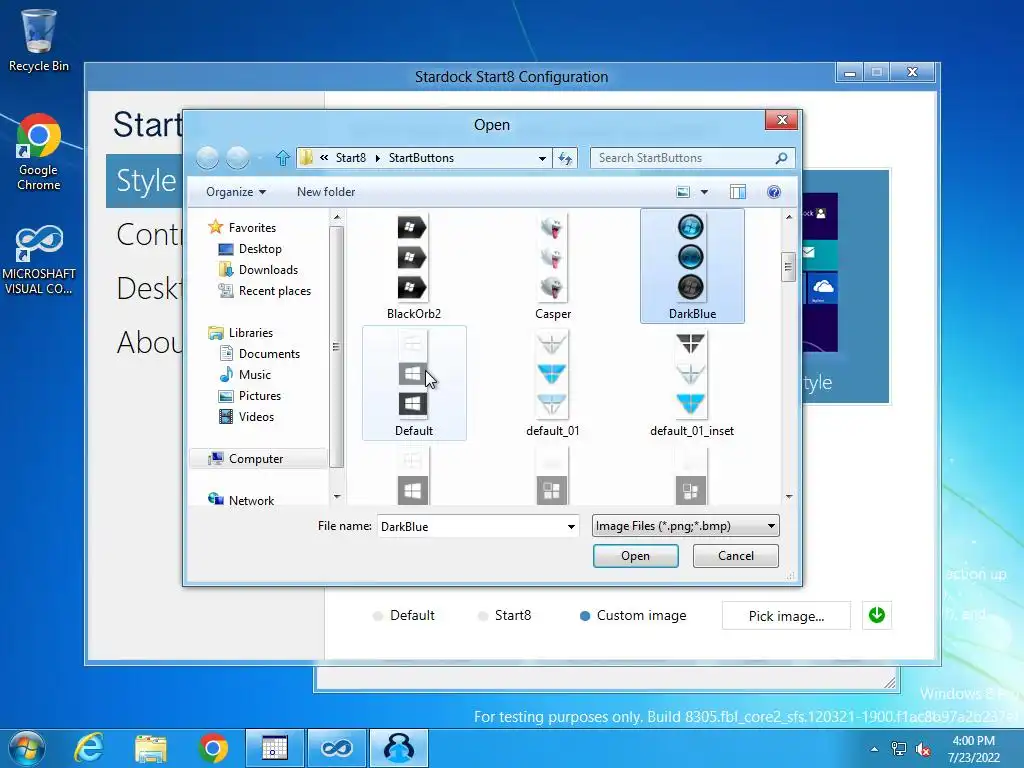Viewport: 1024px width, 768px height.
Task: Open the Recycle Bin desktop icon
Action: pos(39,40)
